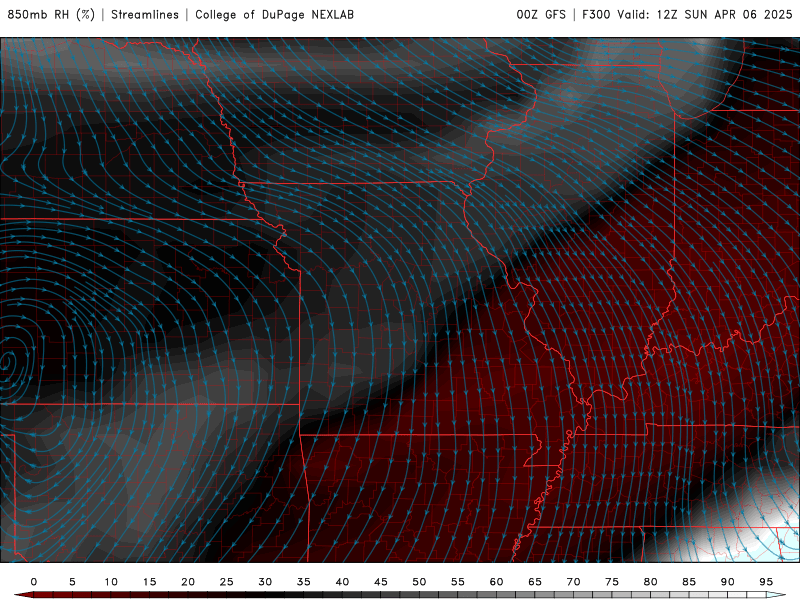Screen dimensions: 800x600
Task: Click the '50' value on the colorbar scale
Action: tap(419, 582)
